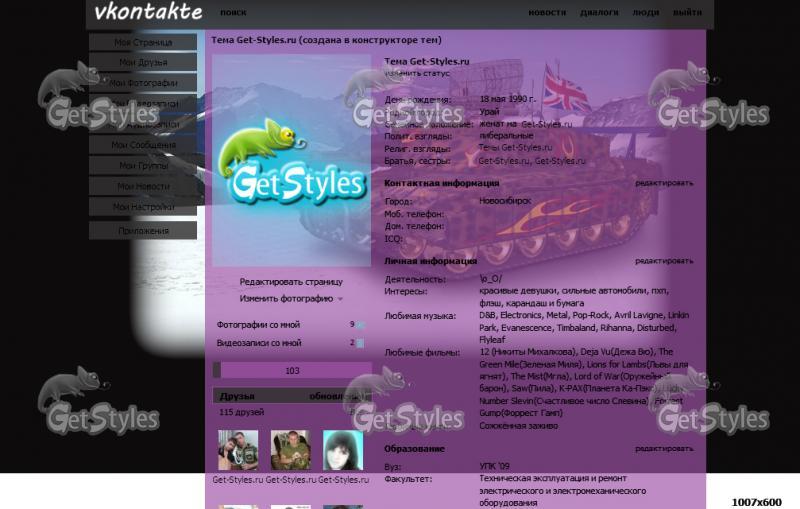Image resolution: width=800 pixels, height=509 pixels.
Task: Open Мои Фотографии in the sidebar
Action: [143, 83]
